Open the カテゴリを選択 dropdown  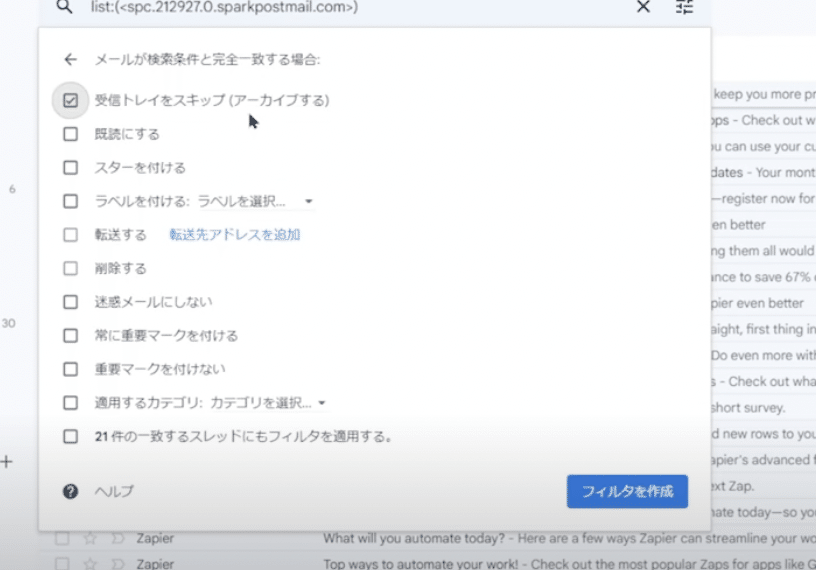click(269, 403)
